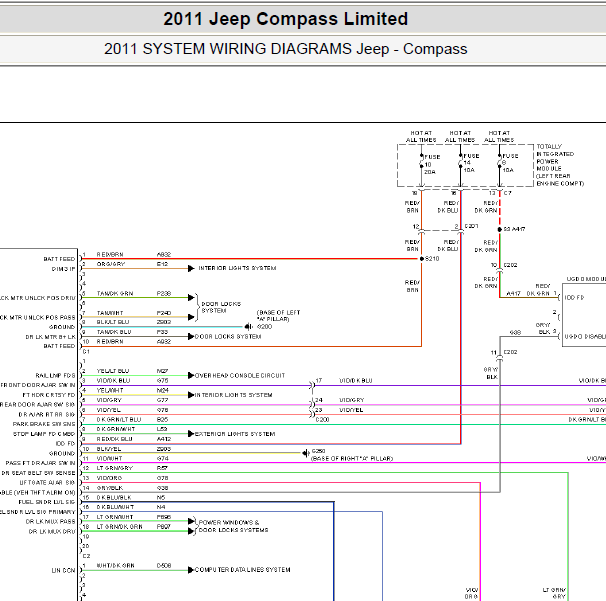This screenshot has width=606, height=601.
Task: Click the 'DR LK MTR B+ LK' pin name
Action: click(50, 337)
